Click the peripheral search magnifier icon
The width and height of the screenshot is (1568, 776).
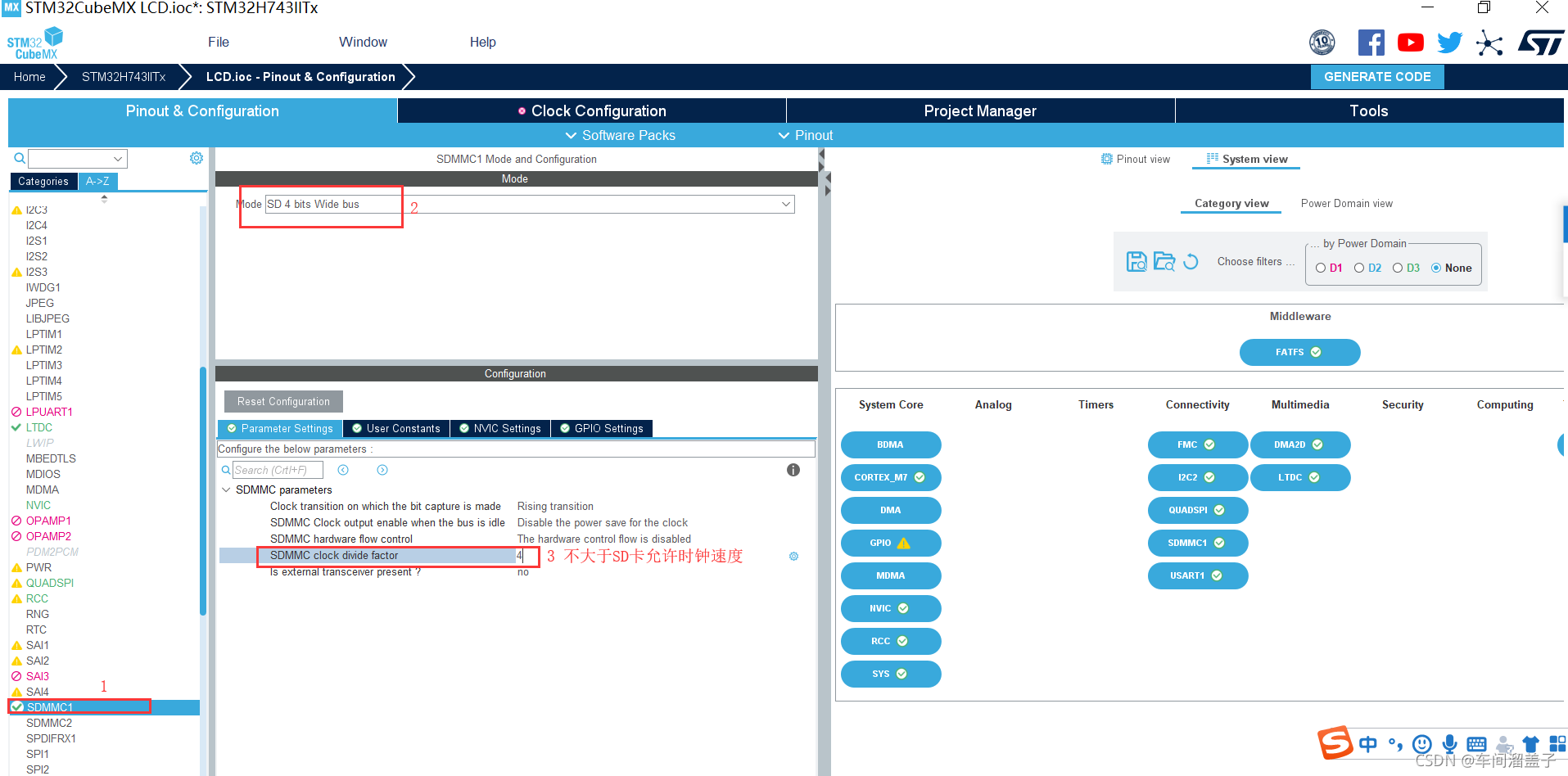tap(20, 158)
